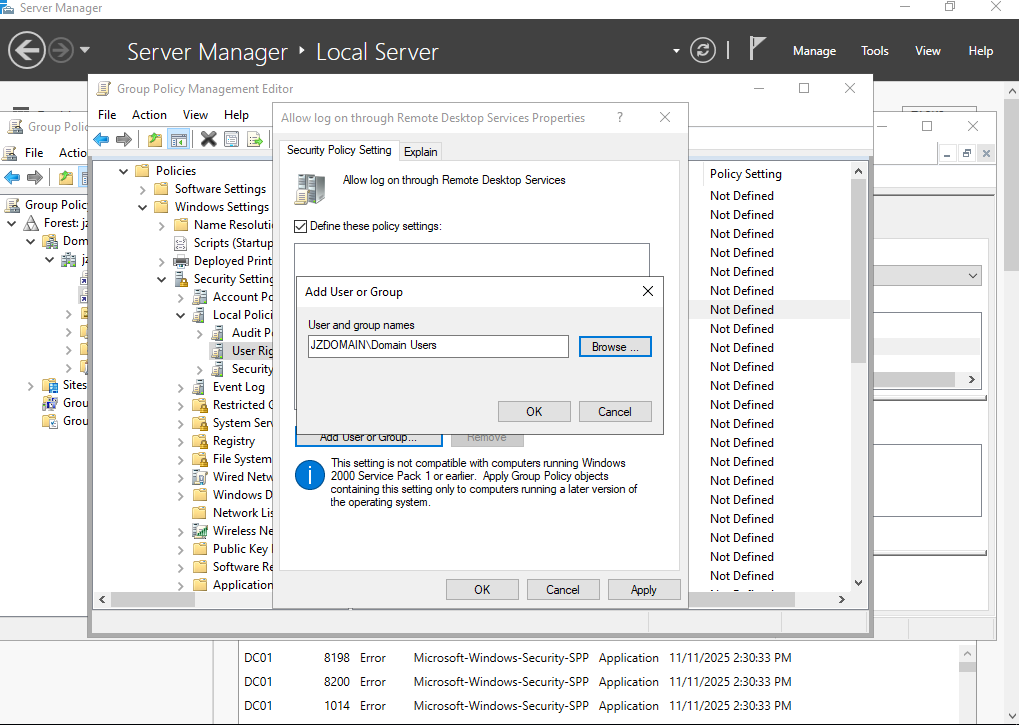Select the Deployed Printers node icon
Viewport: 1019px width, 725px height.
[180, 260]
